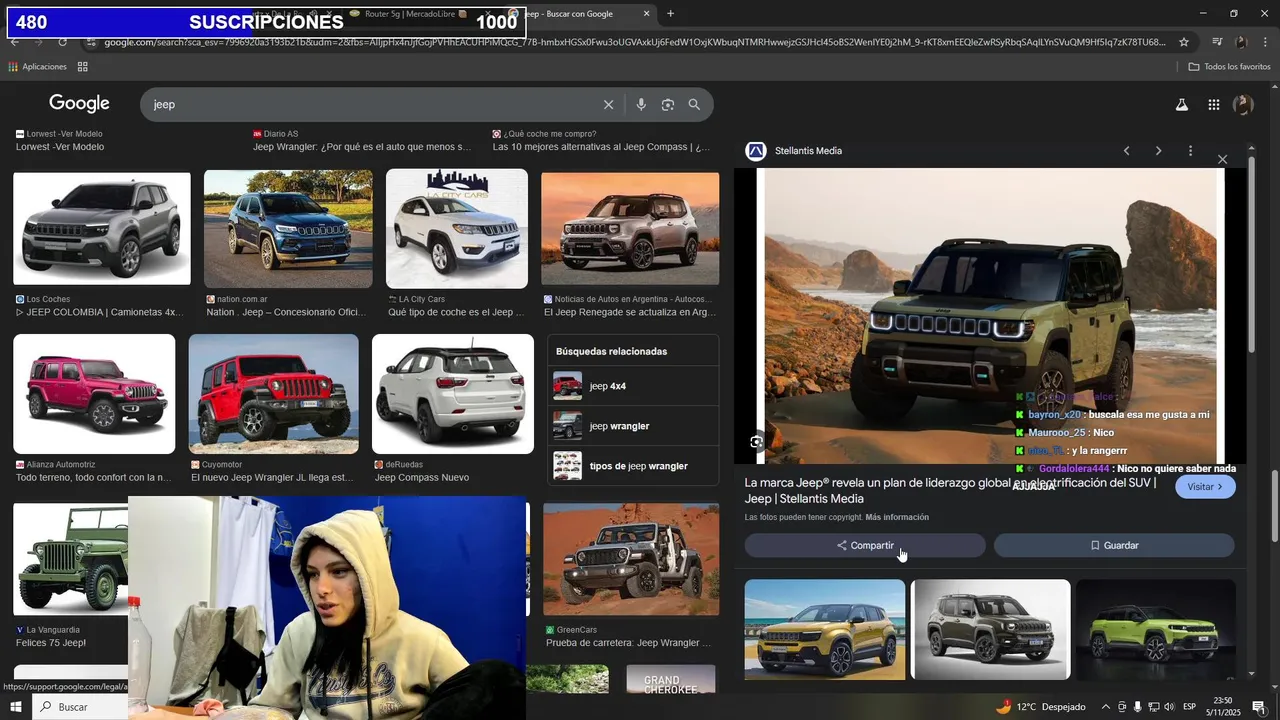Show previous image in preview panel
1280x720 pixels.
[1127, 151]
